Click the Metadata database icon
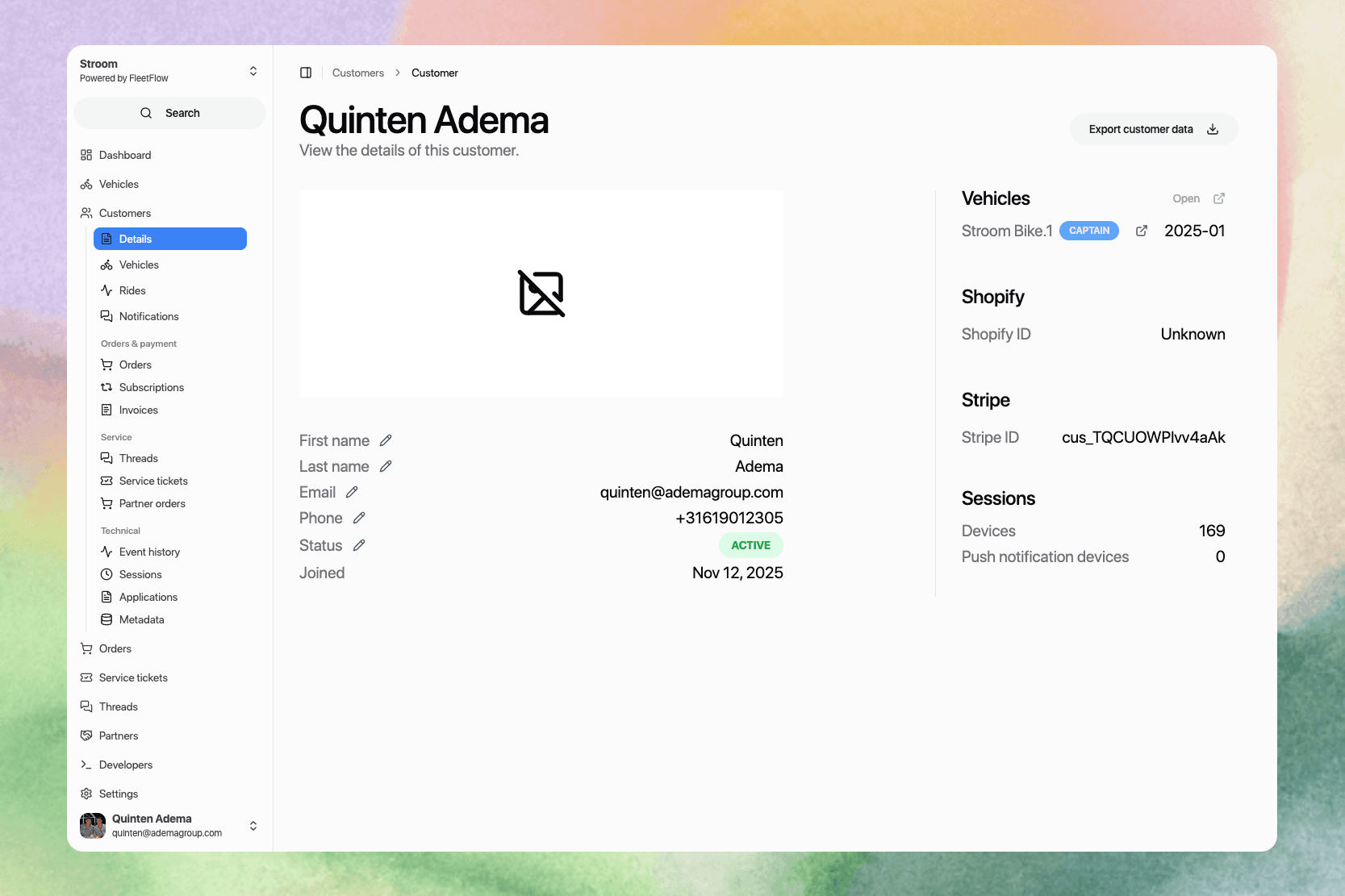 (x=107, y=619)
